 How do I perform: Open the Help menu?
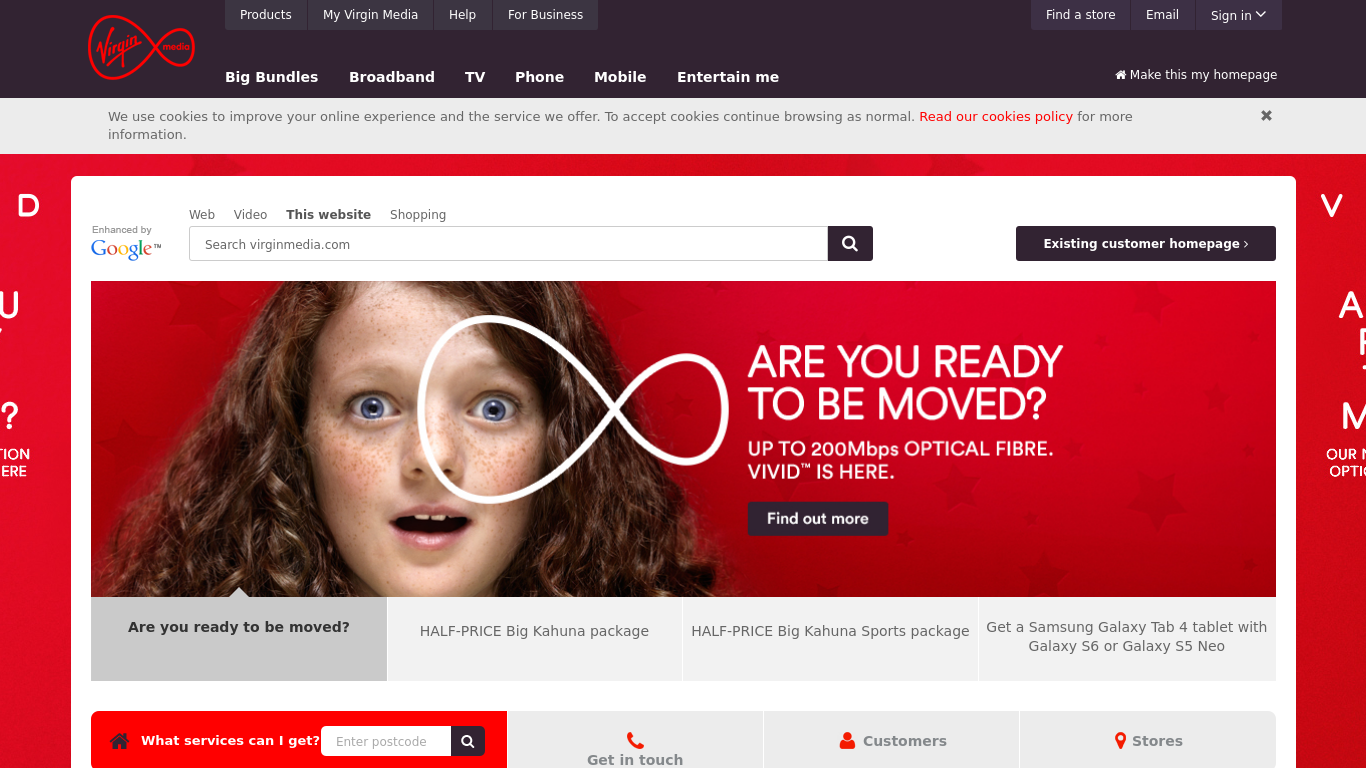463,15
